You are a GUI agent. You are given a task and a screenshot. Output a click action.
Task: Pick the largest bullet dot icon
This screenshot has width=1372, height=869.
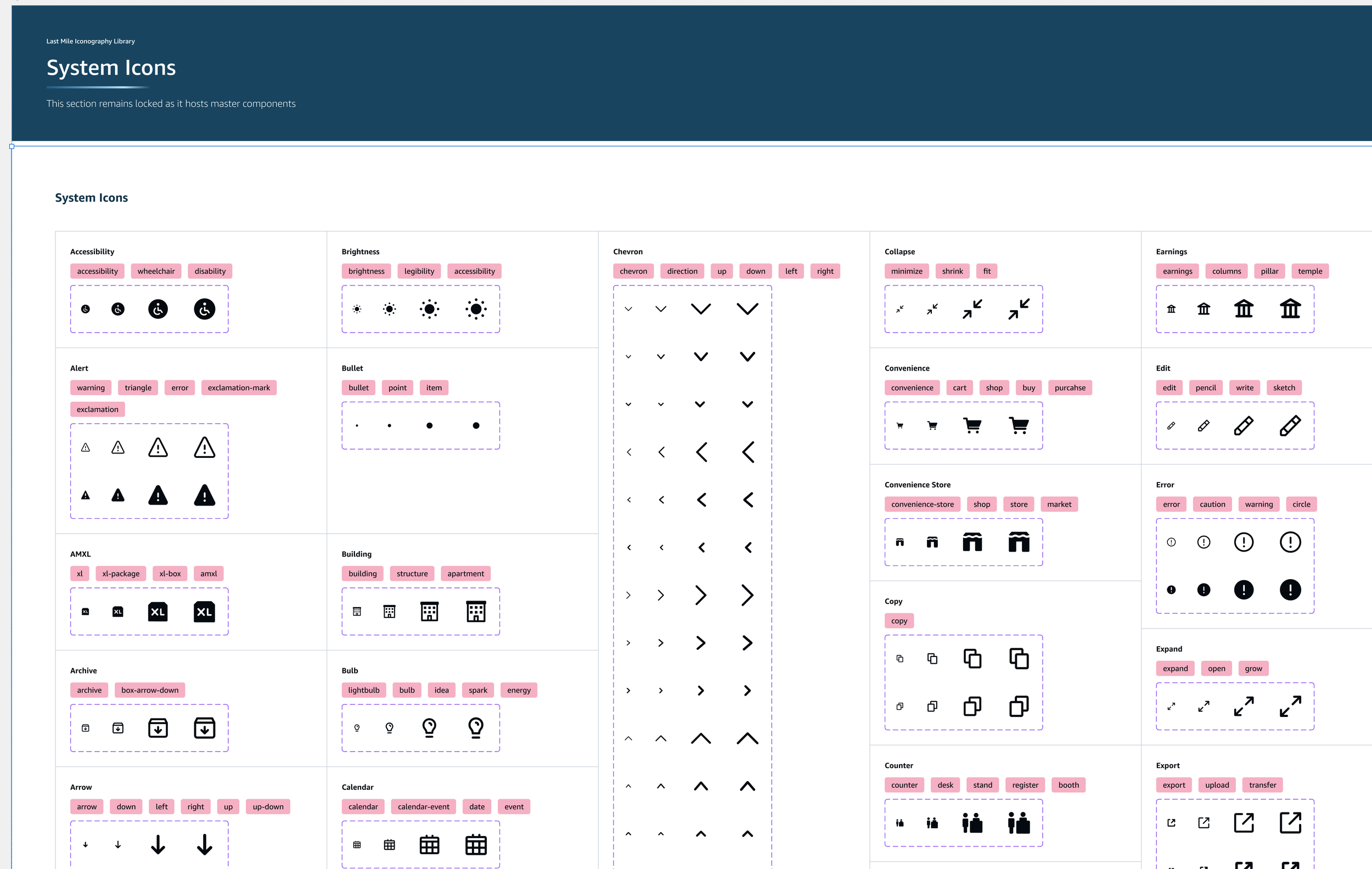click(476, 425)
